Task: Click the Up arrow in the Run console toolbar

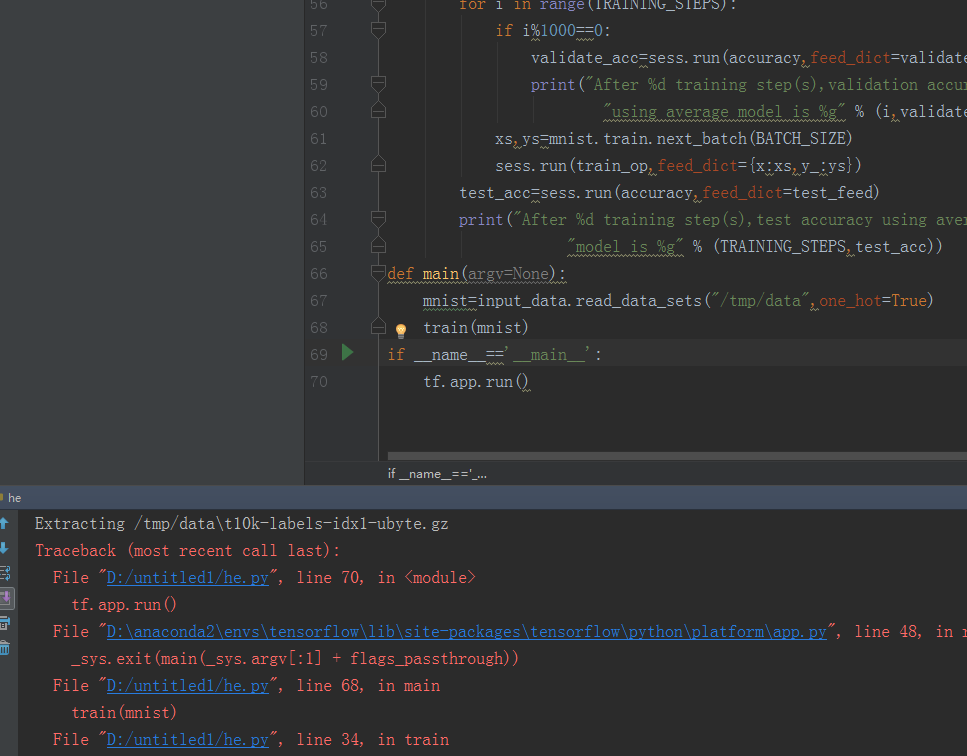Action: point(4,524)
